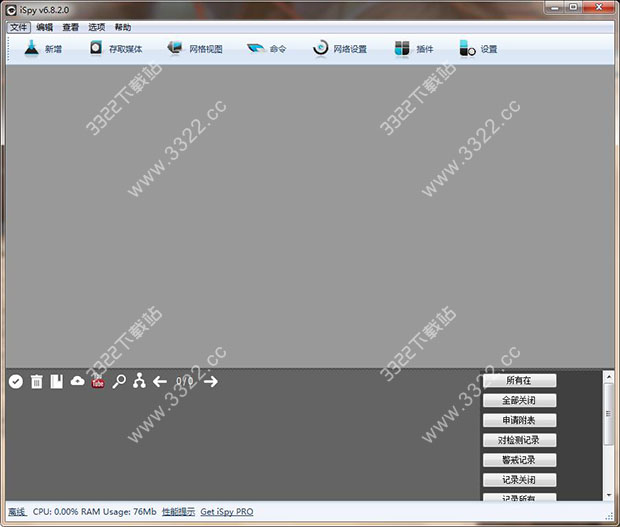This screenshot has height=527, width=620.
Task: Click the CPU and RAM usage status text
Action: click(95, 512)
